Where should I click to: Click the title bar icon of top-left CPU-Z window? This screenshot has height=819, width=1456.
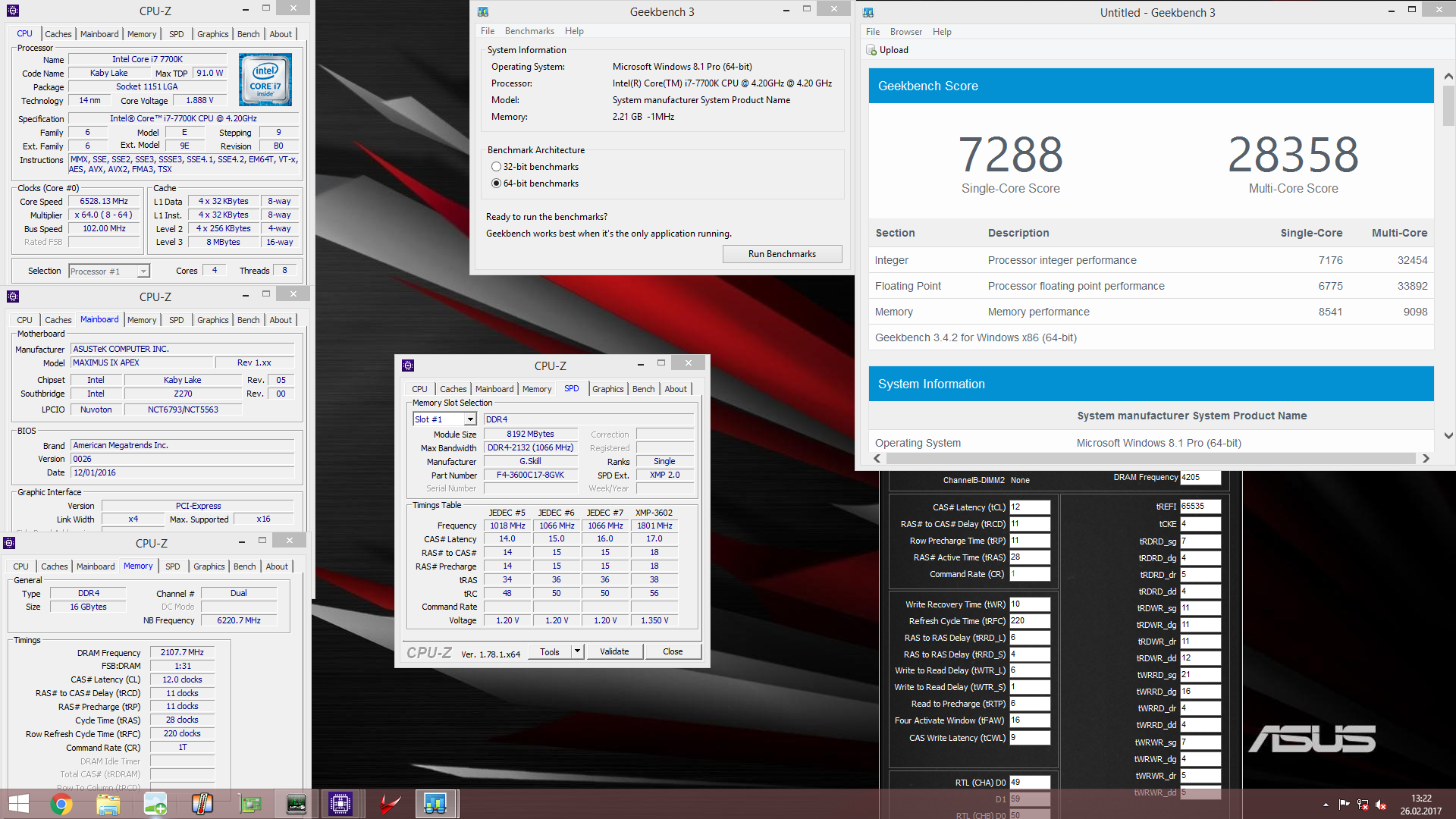[13, 11]
